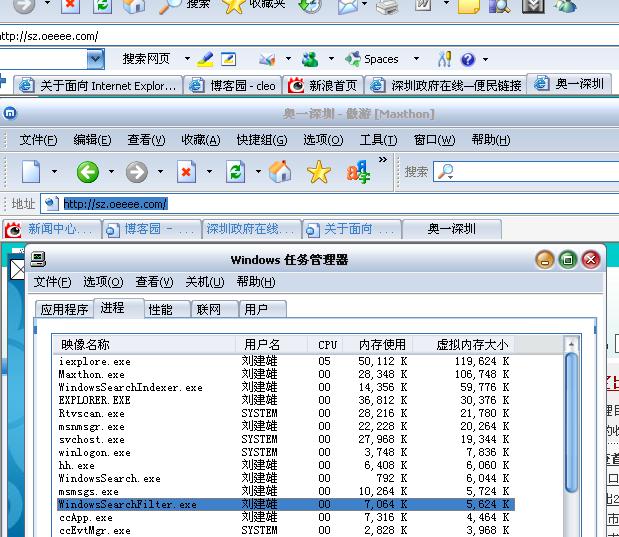Open dropdown beside Maxthon stop button

(x=210, y=171)
